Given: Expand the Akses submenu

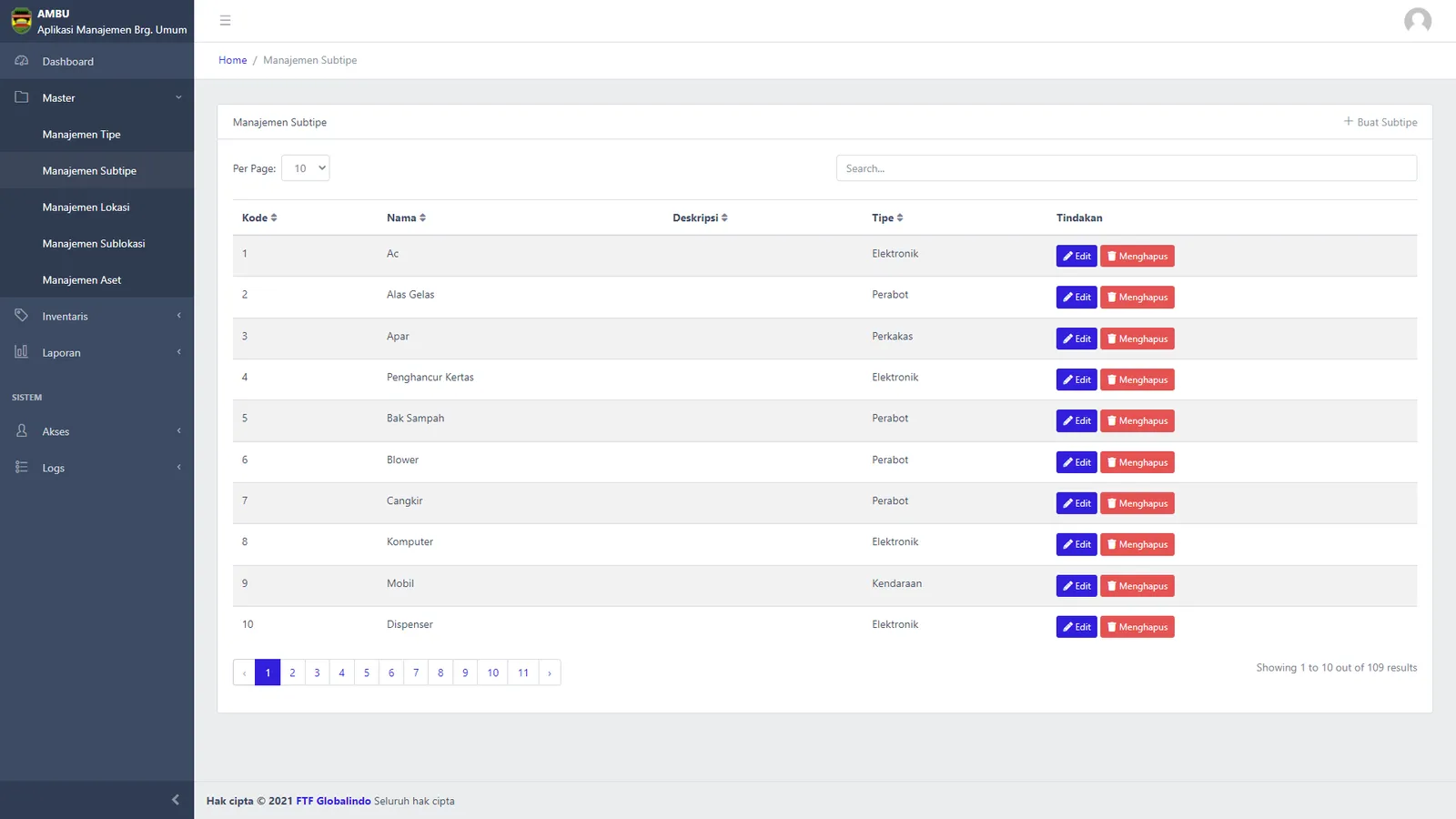Looking at the screenshot, I should click(178, 431).
